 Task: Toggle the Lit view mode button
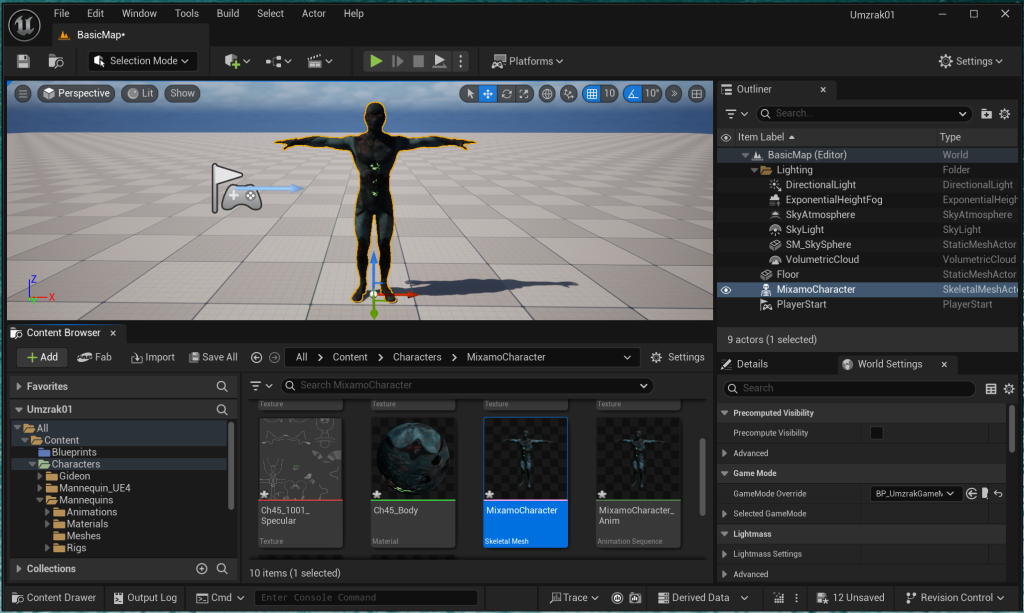pos(140,93)
